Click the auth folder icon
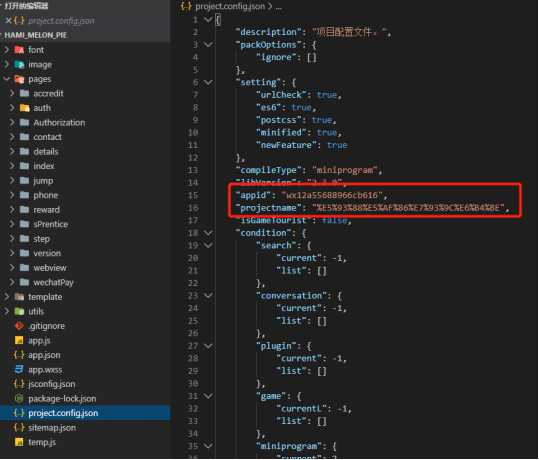539x460 pixels. 24,108
